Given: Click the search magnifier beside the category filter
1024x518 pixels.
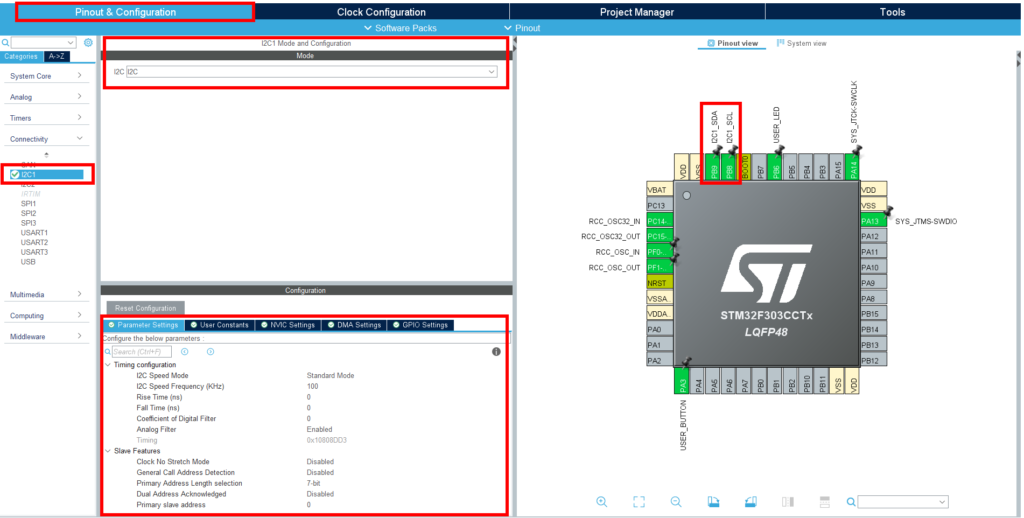Looking at the screenshot, I should [5, 43].
